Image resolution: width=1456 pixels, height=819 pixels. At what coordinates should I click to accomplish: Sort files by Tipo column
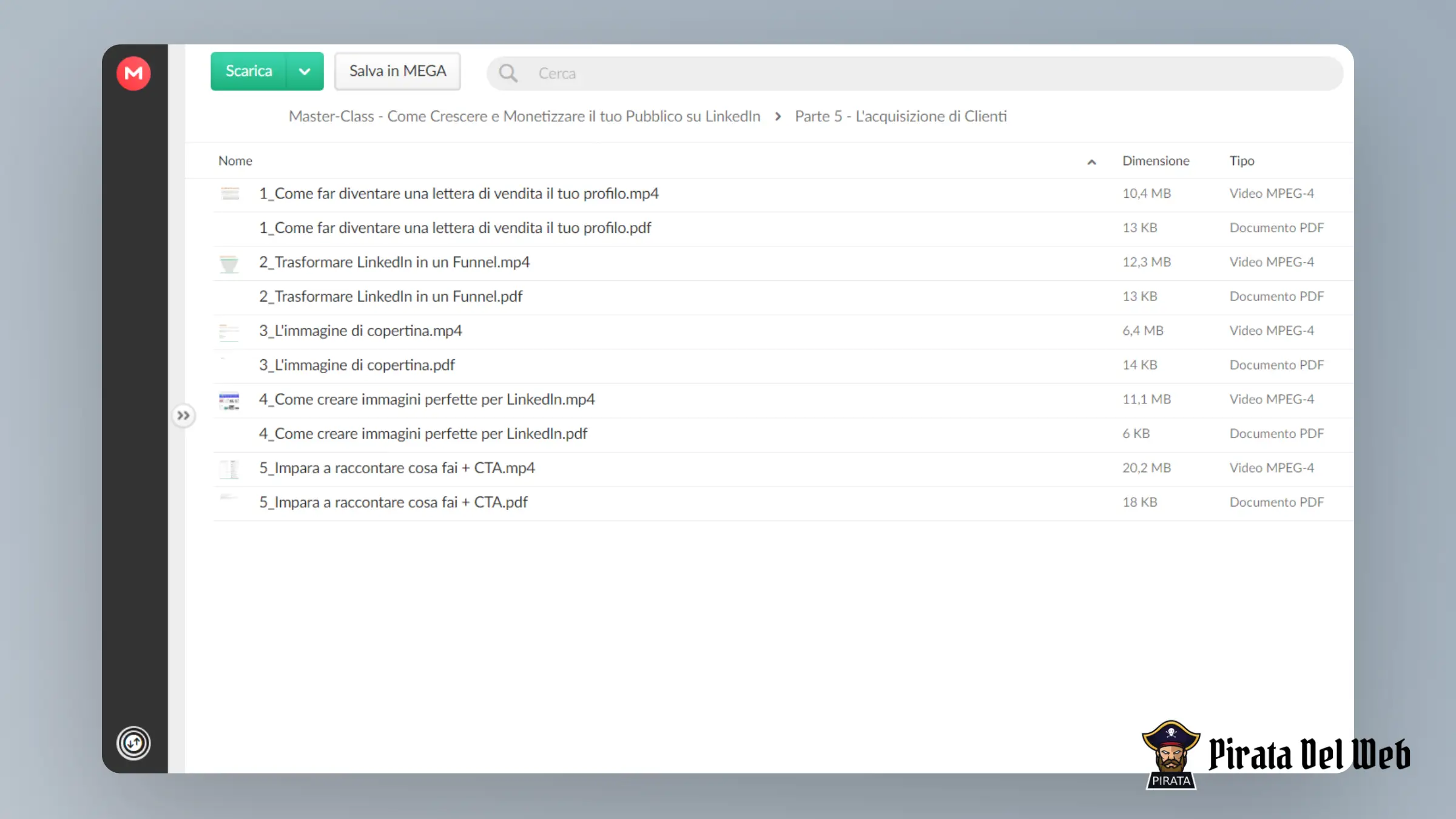(1242, 161)
